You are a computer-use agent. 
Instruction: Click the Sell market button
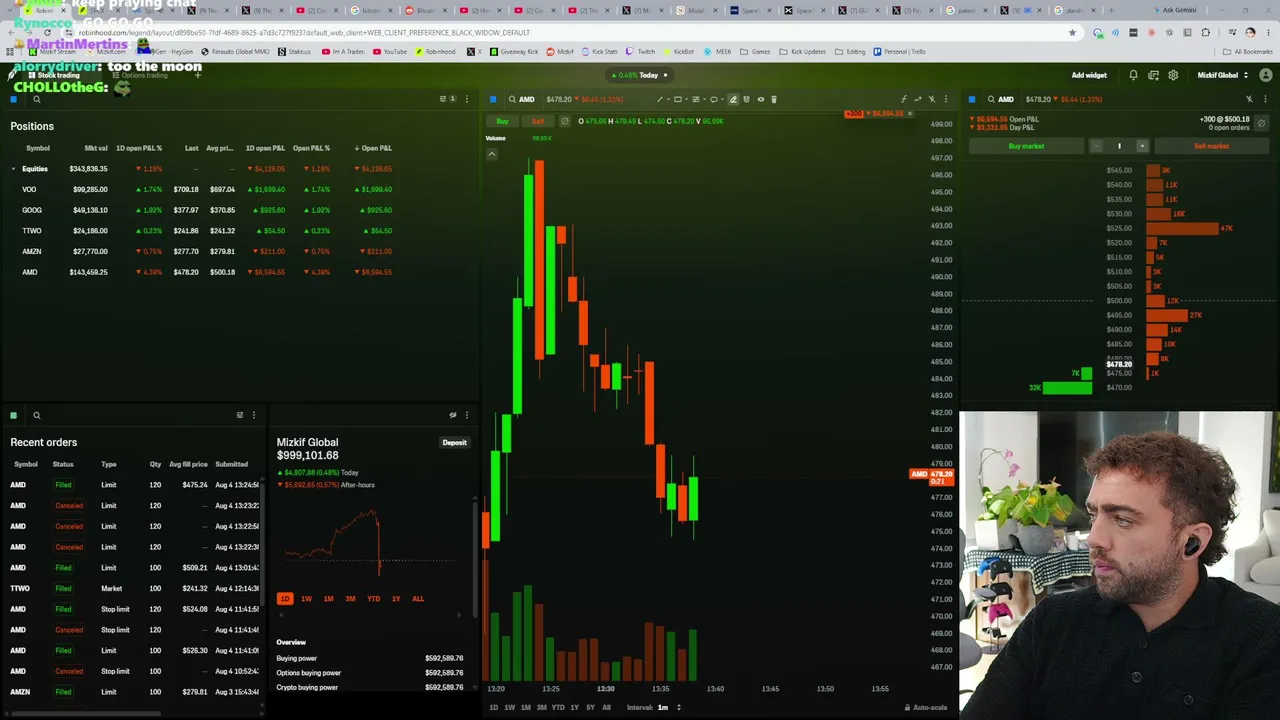1212,146
